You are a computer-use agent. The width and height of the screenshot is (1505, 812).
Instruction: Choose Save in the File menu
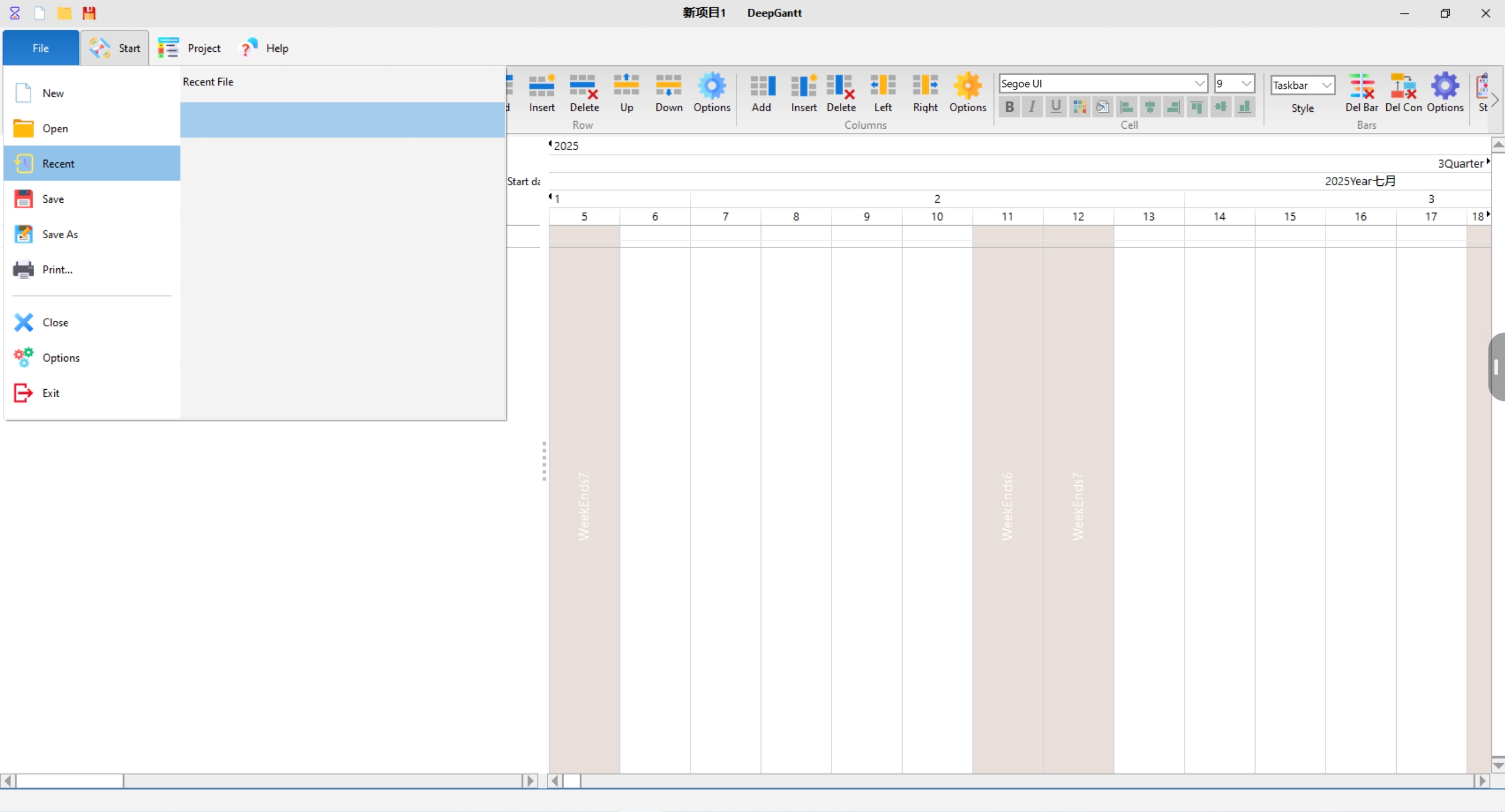tap(92, 199)
